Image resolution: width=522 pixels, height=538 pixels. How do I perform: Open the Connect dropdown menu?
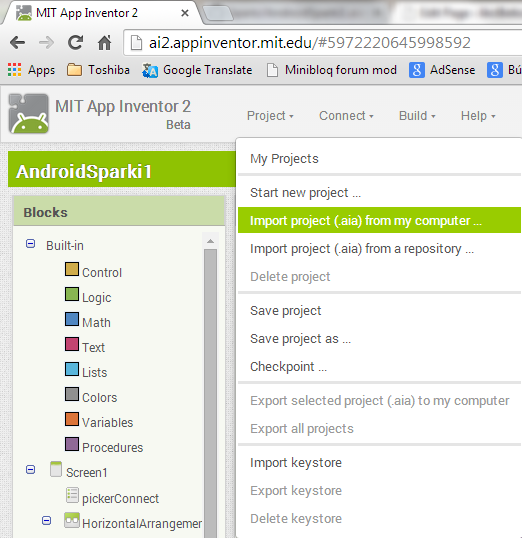click(x=346, y=116)
